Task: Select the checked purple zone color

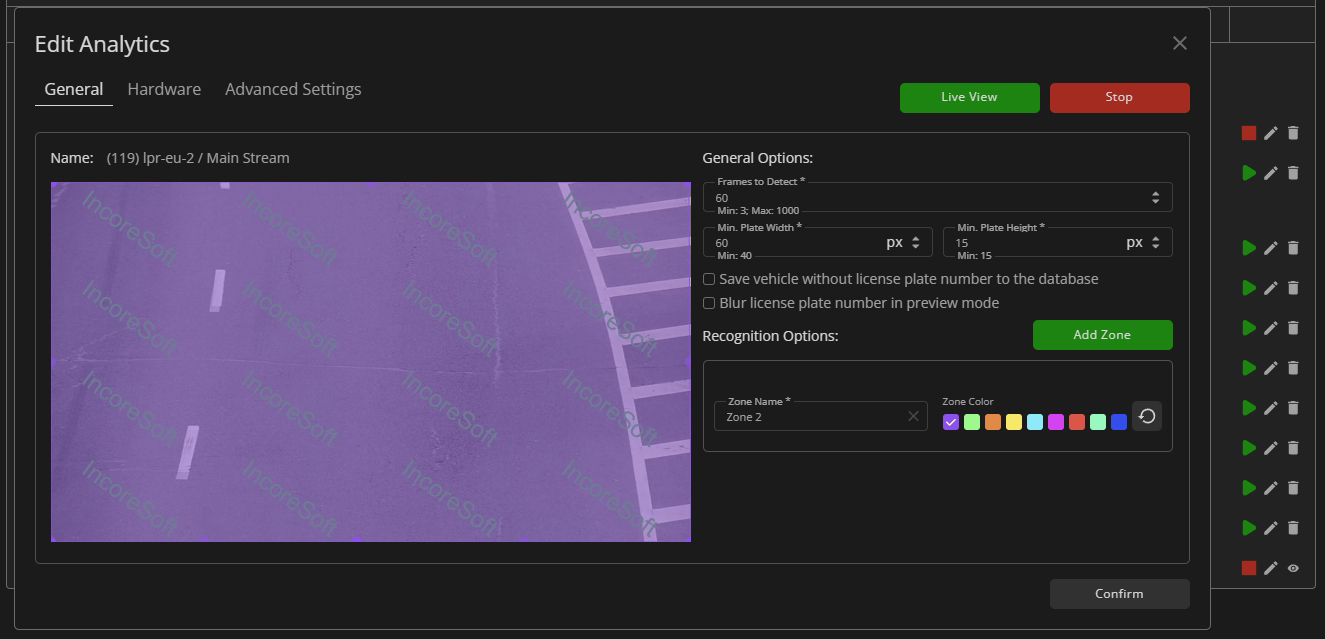Action: (x=951, y=422)
